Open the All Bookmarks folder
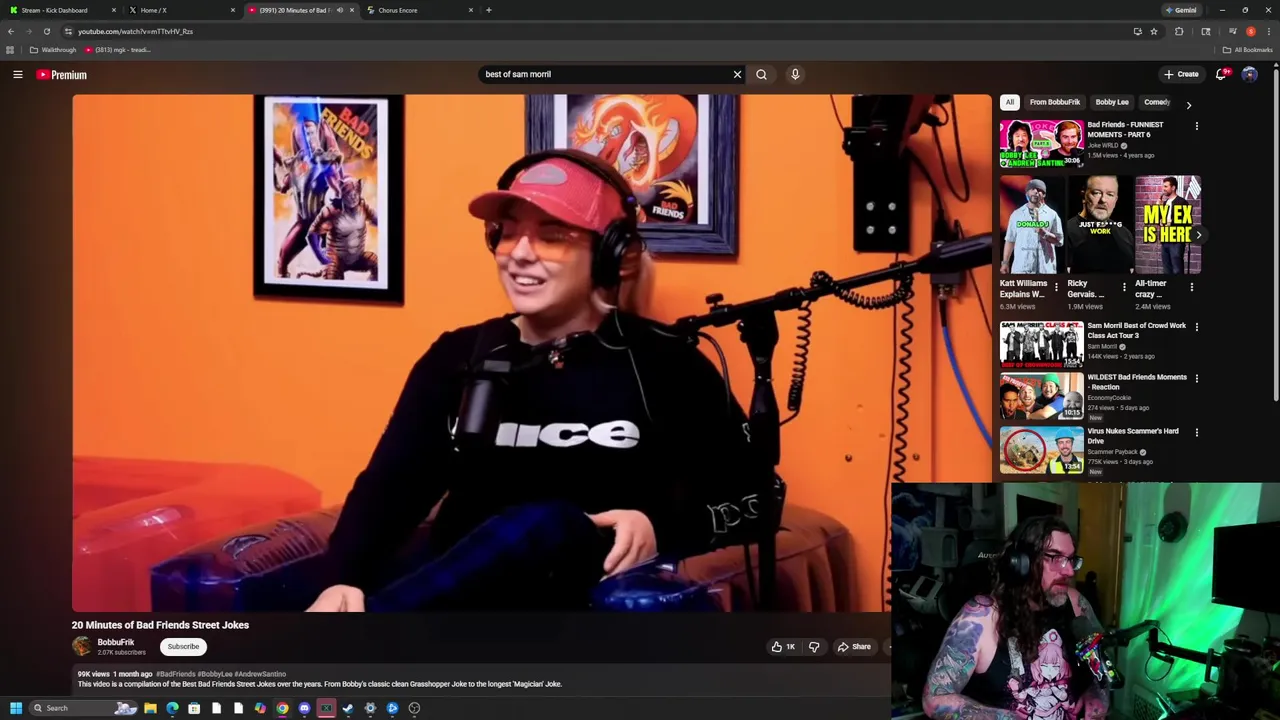 tap(1247, 50)
